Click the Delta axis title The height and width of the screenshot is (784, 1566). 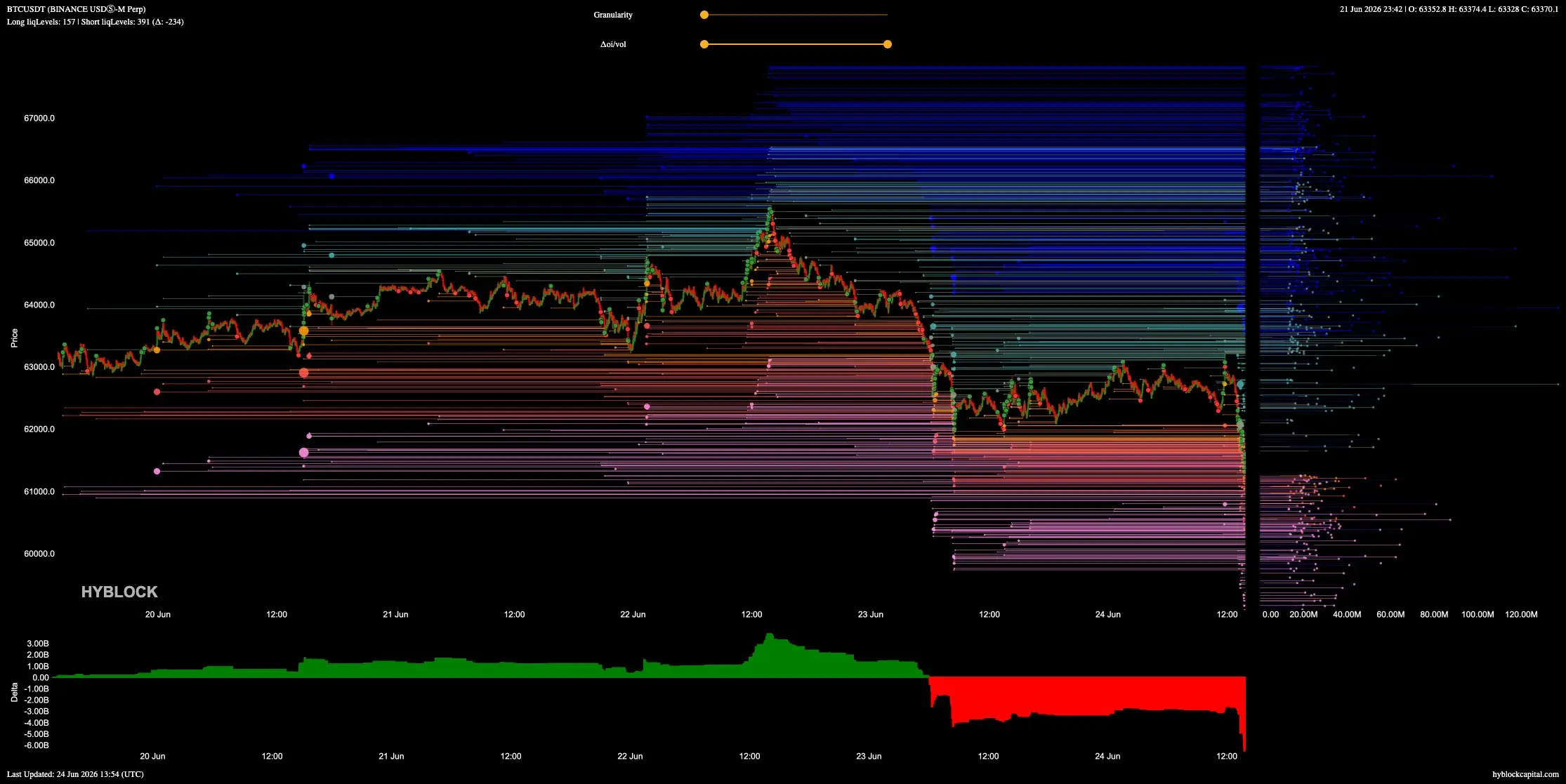pyautogui.click(x=14, y=692)
